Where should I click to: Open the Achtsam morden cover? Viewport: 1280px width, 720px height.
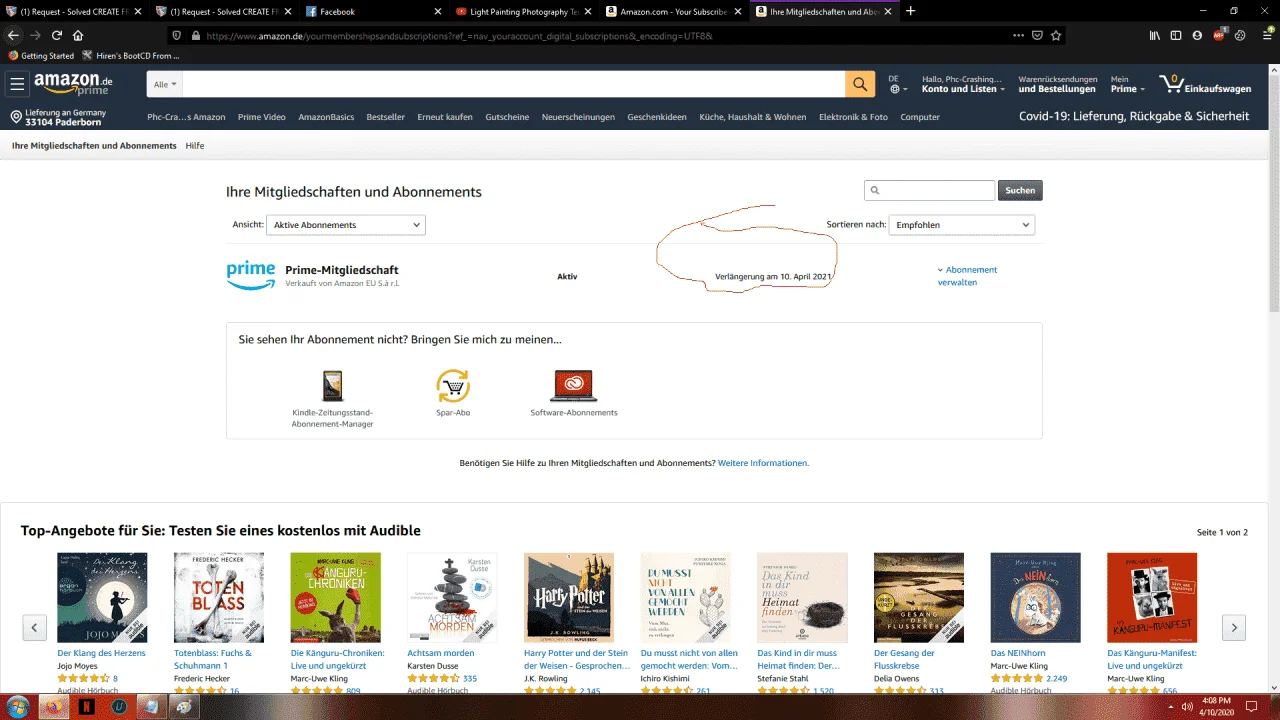click(452, 597)
